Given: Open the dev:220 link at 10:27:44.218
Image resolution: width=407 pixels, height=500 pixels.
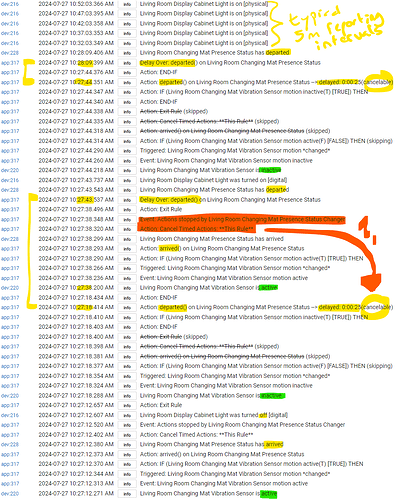Looking at the screenshot, I should (10, 170).
